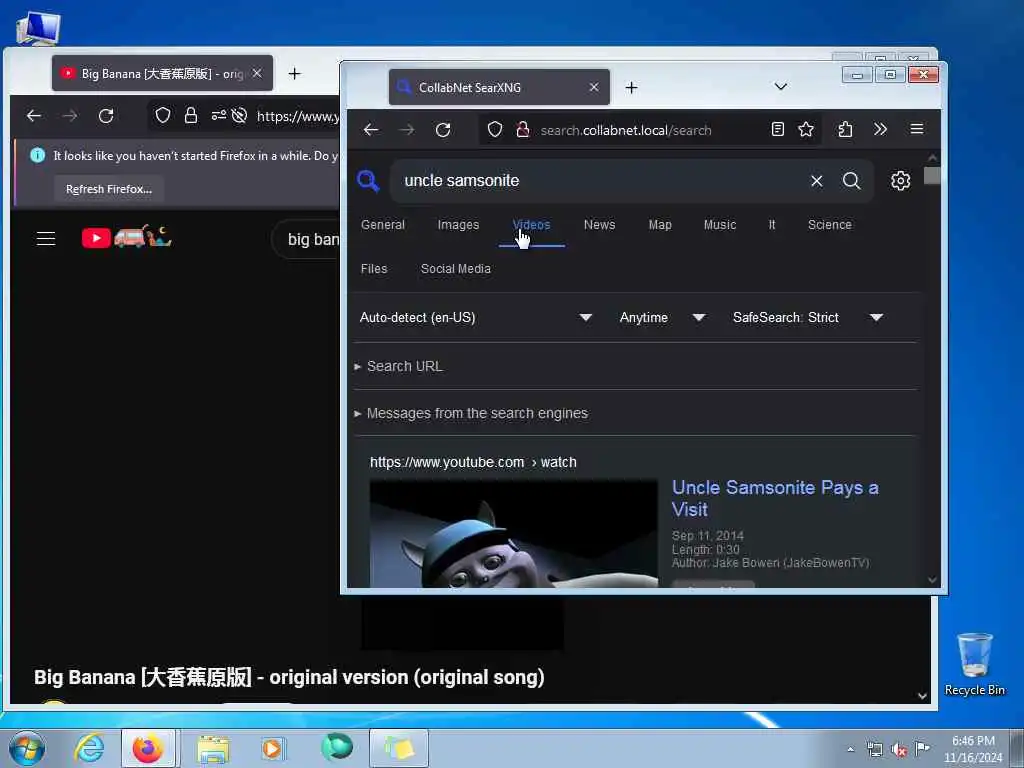Viewport: 1024px width, 768px height.
Task: Select the Big Banana YouTube tab
Action: pos(162,73)
